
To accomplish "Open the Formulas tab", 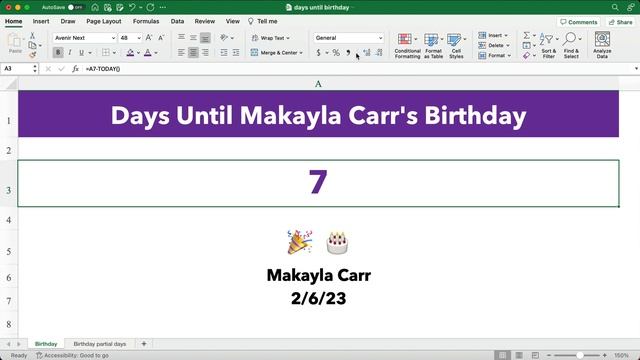I will (146, 21).
